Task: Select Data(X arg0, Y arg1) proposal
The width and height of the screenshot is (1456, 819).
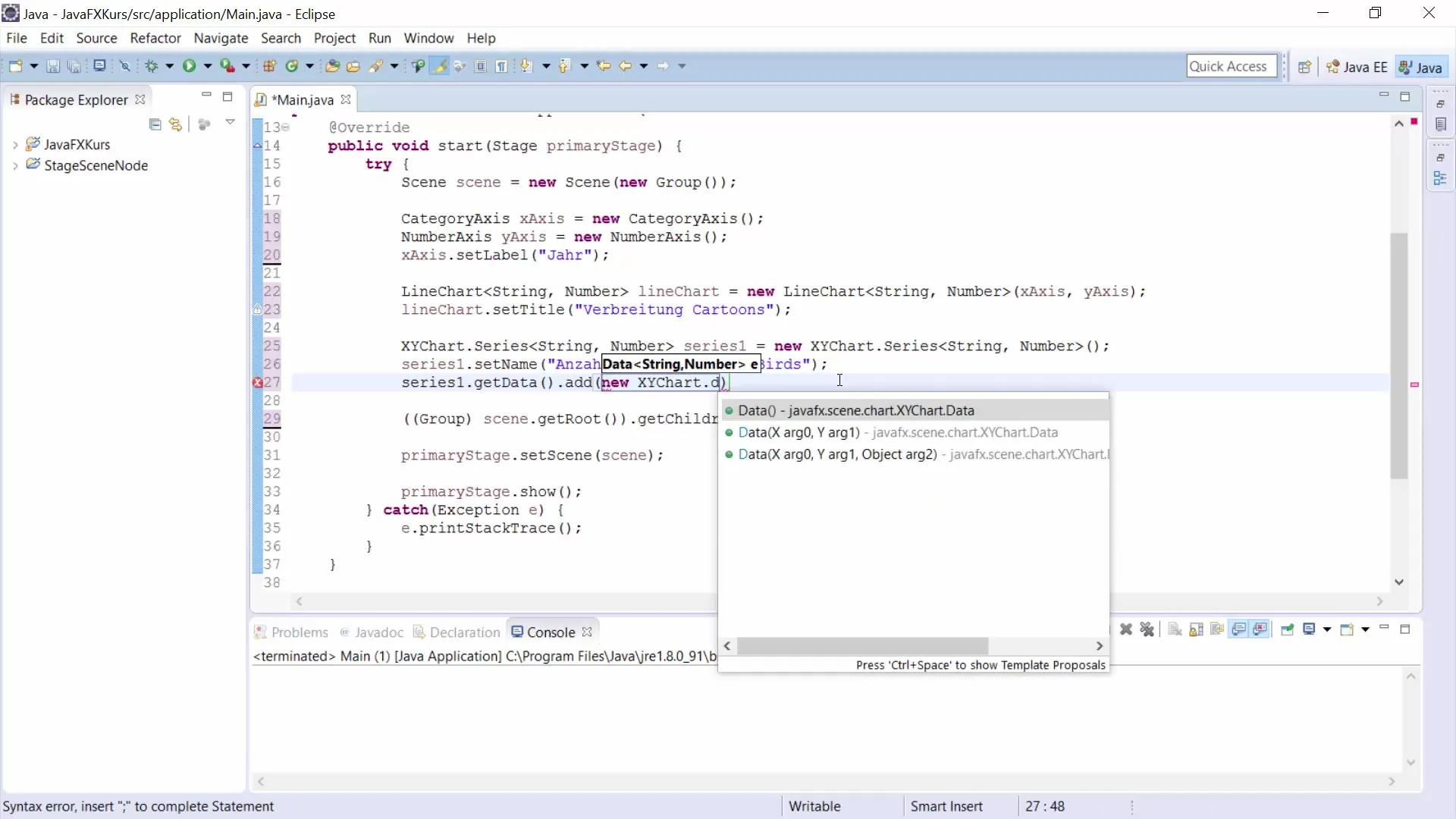Action: pos(913,432)
